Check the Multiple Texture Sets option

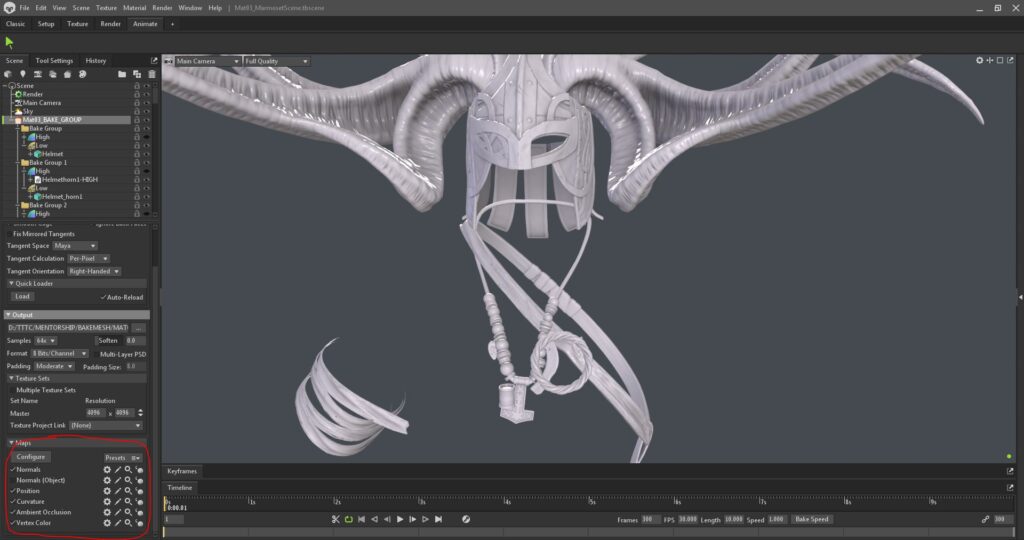pyautogui.click(x=14, y=390)
